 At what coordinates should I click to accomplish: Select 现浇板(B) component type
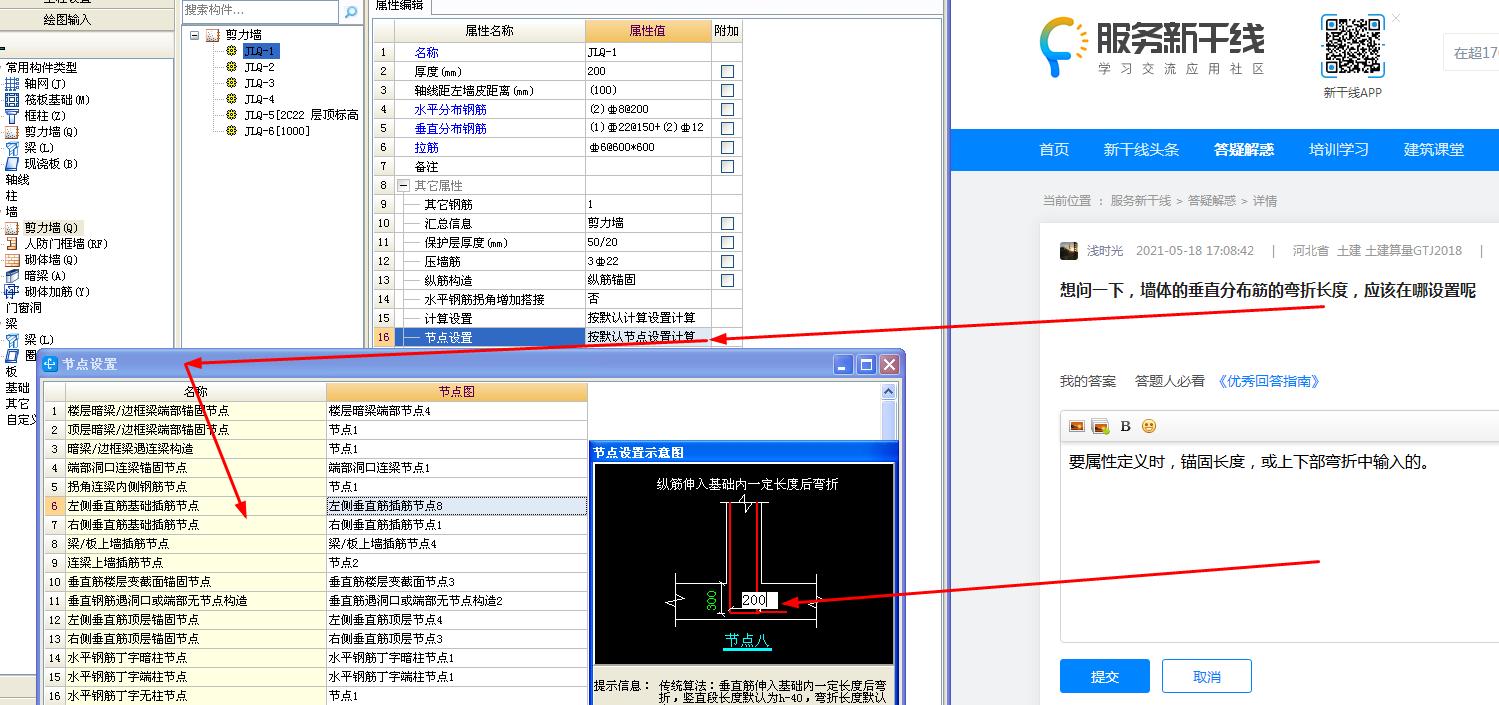(41, 164)
